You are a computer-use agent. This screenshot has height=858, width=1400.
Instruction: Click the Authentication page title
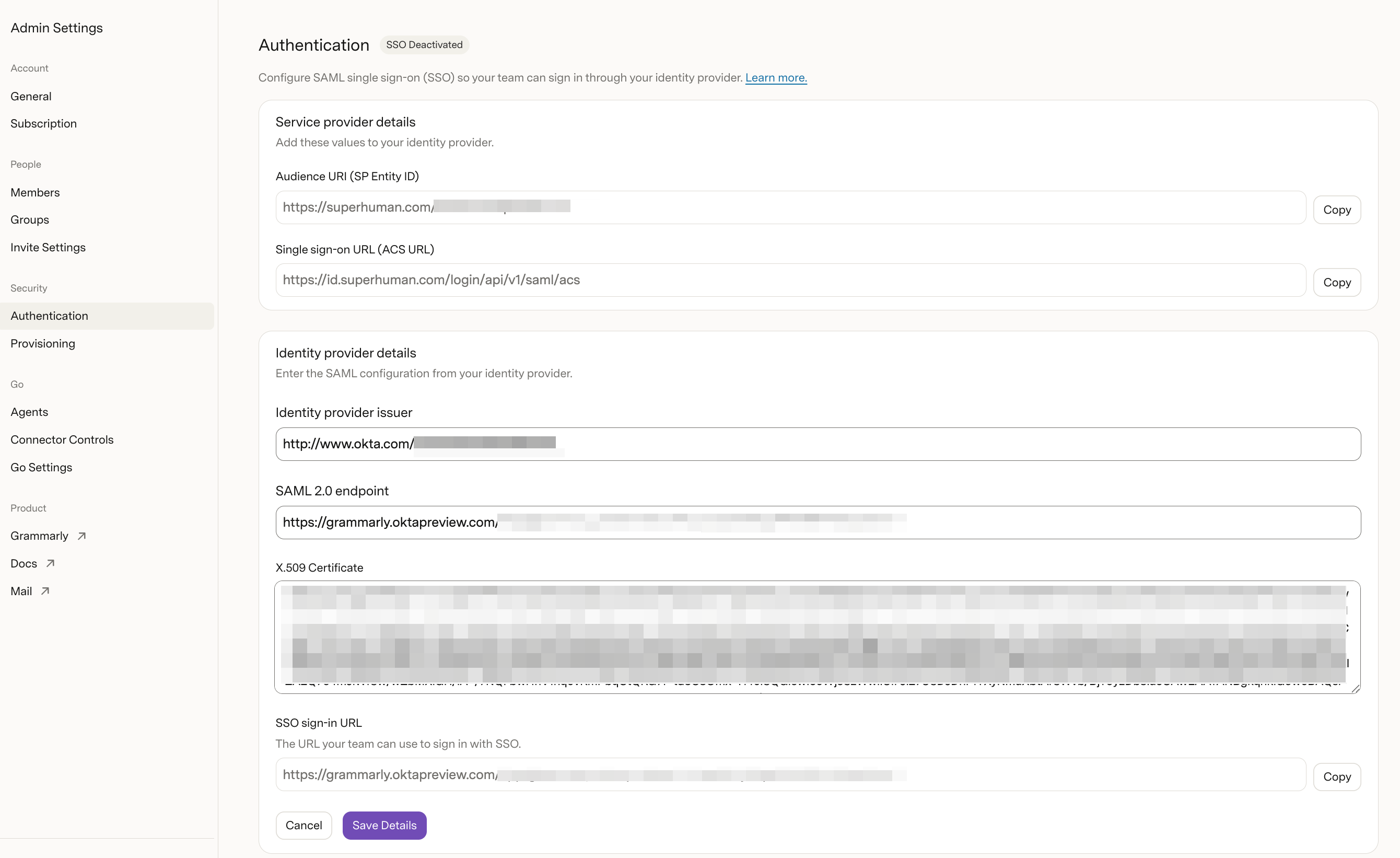(313, 45)
